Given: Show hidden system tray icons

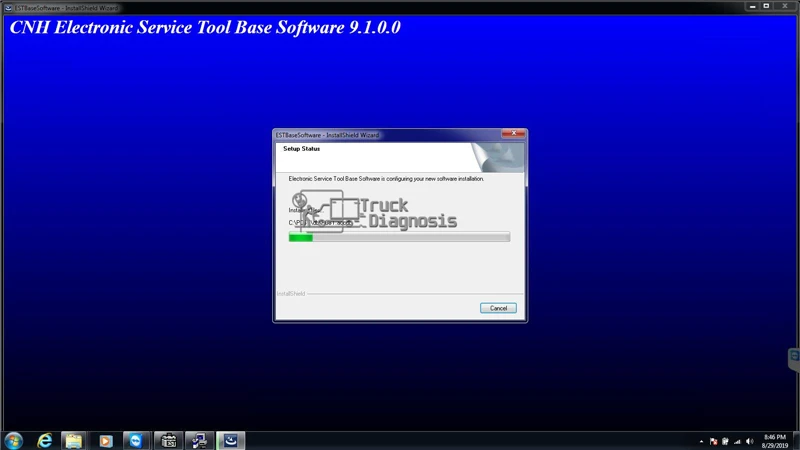Looking at the screenshot, I should coord(701,442).
